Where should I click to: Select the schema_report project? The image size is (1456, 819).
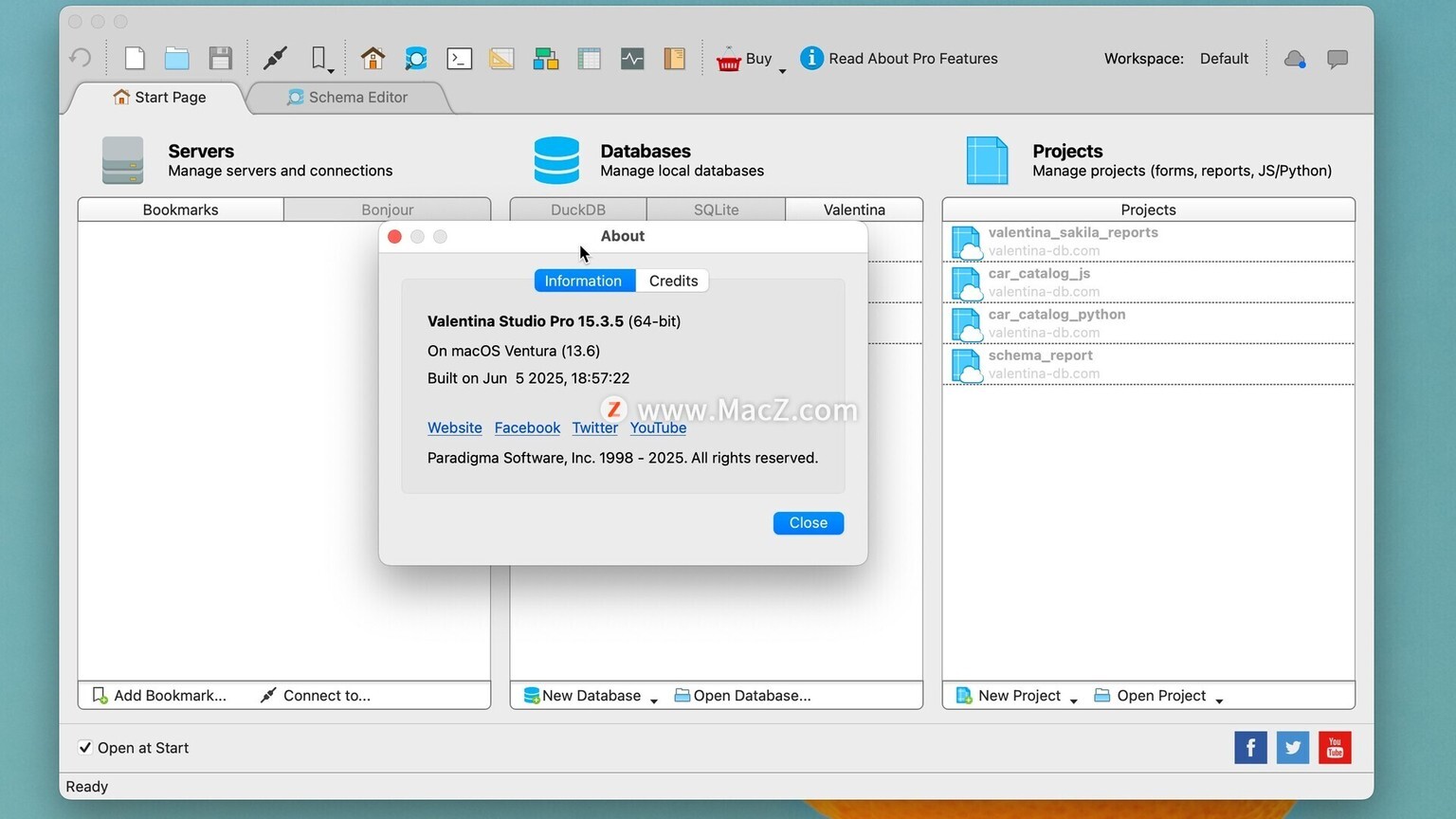coord(1148,364)
